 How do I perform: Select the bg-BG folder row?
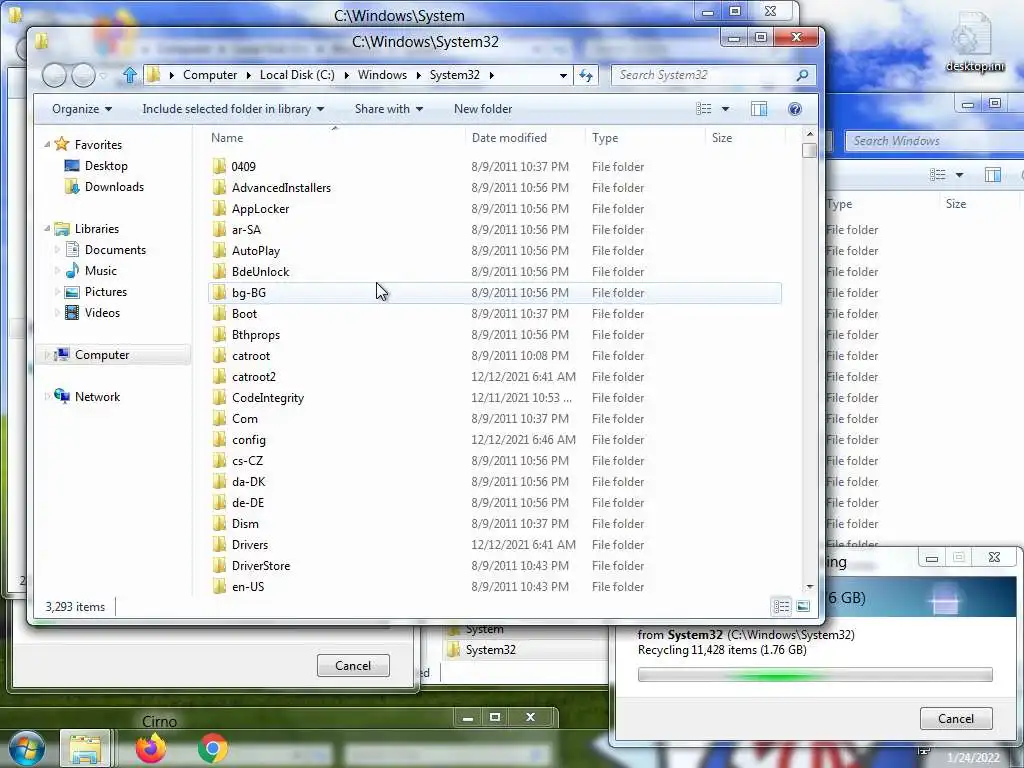click(495, 293)
